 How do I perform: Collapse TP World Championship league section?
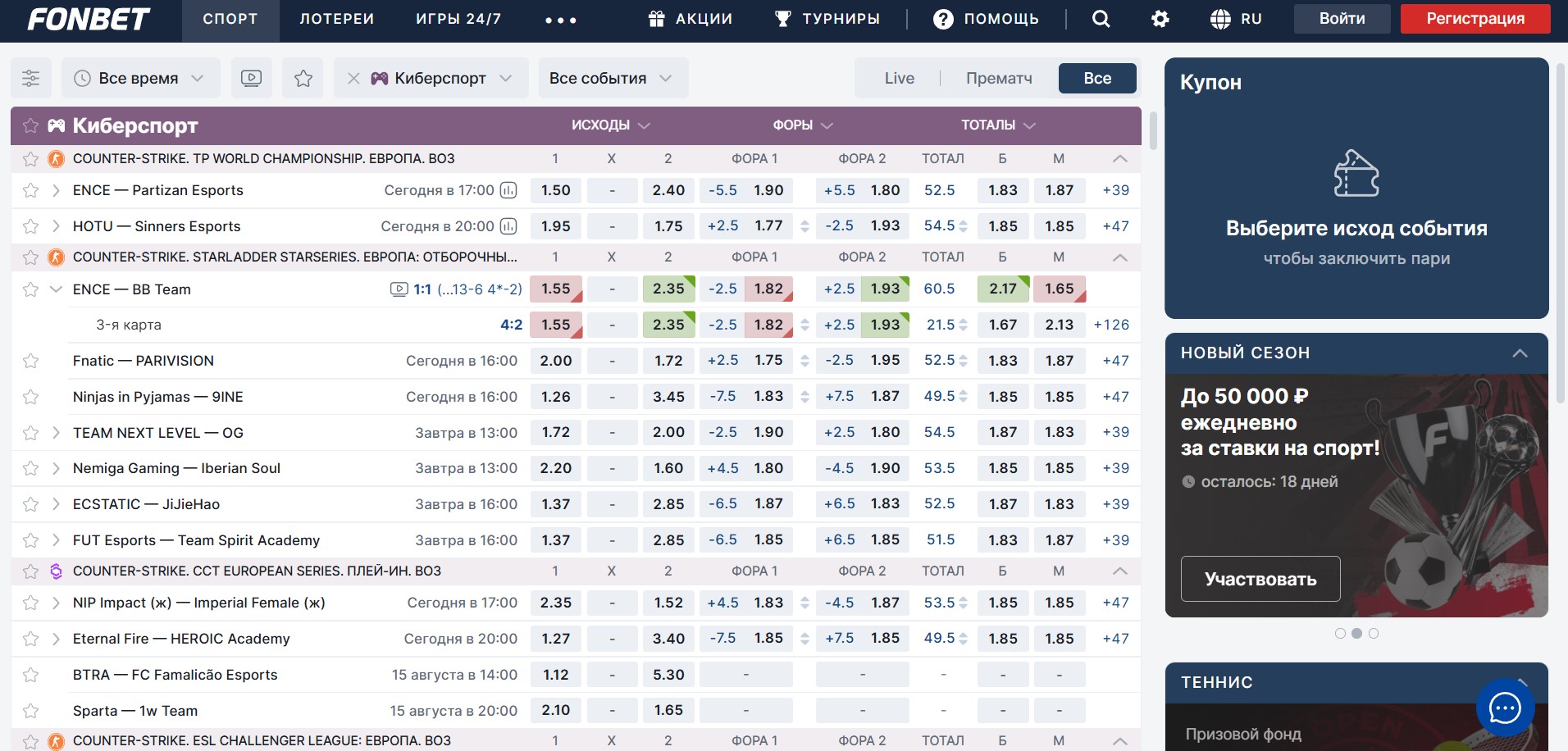click(1119, 159)
